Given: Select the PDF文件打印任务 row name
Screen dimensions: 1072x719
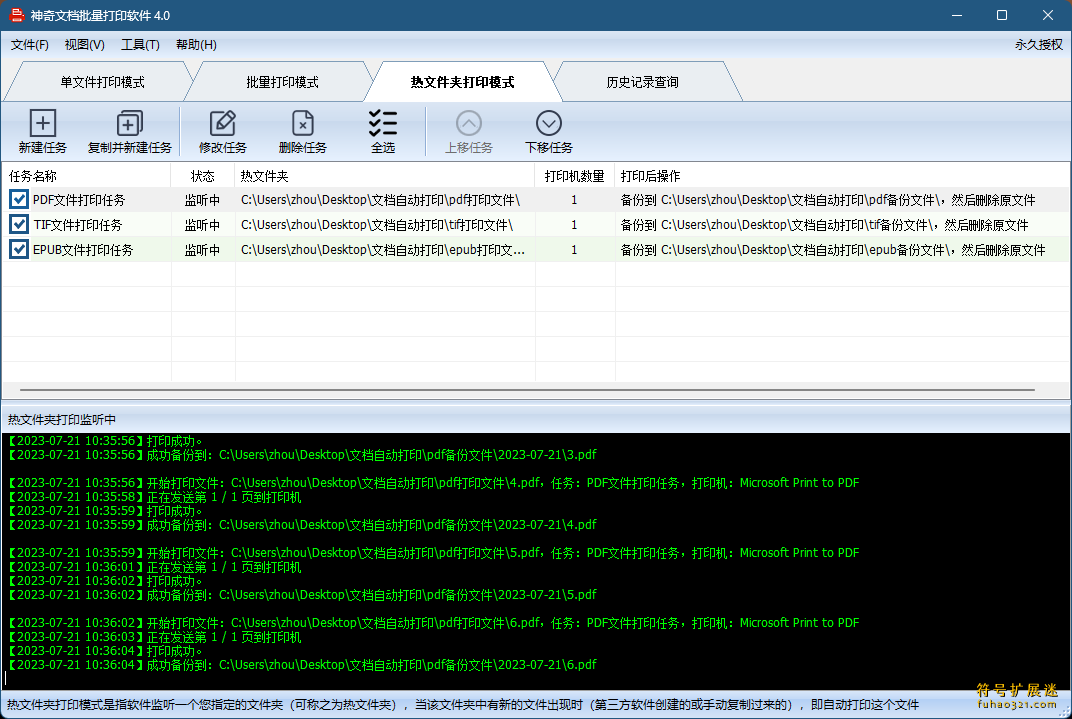Looking at the screenshot, I should tap(79, 200).
